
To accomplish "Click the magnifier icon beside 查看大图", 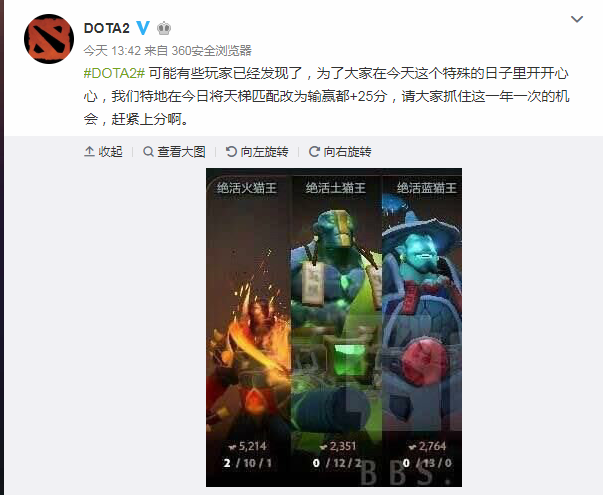I will [148, 152].
